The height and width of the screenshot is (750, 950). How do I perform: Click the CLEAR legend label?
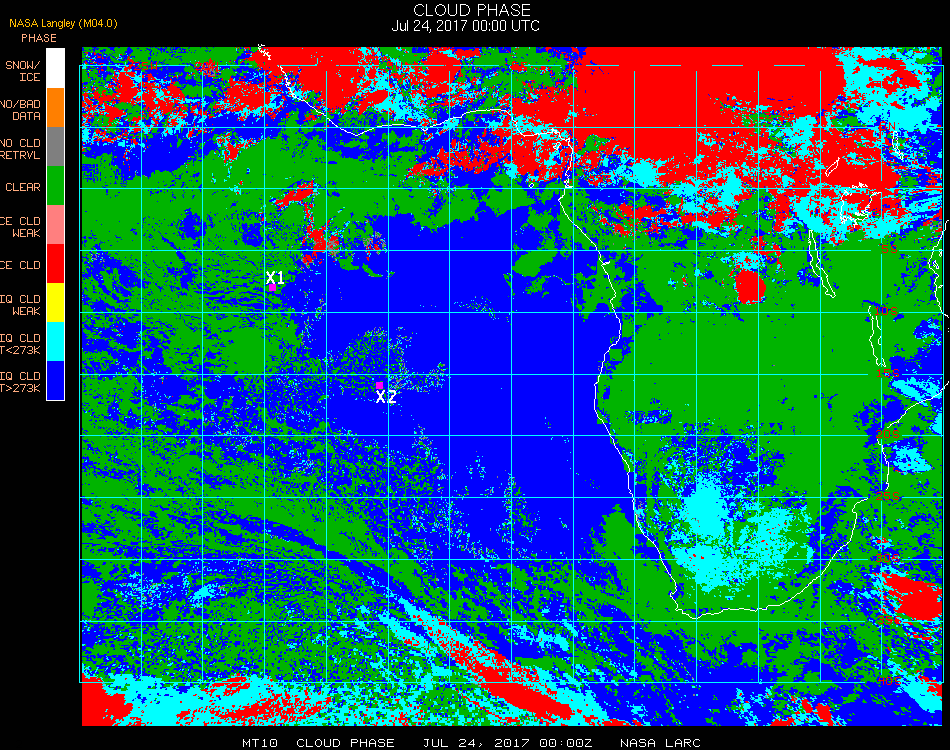pos(23,187)
